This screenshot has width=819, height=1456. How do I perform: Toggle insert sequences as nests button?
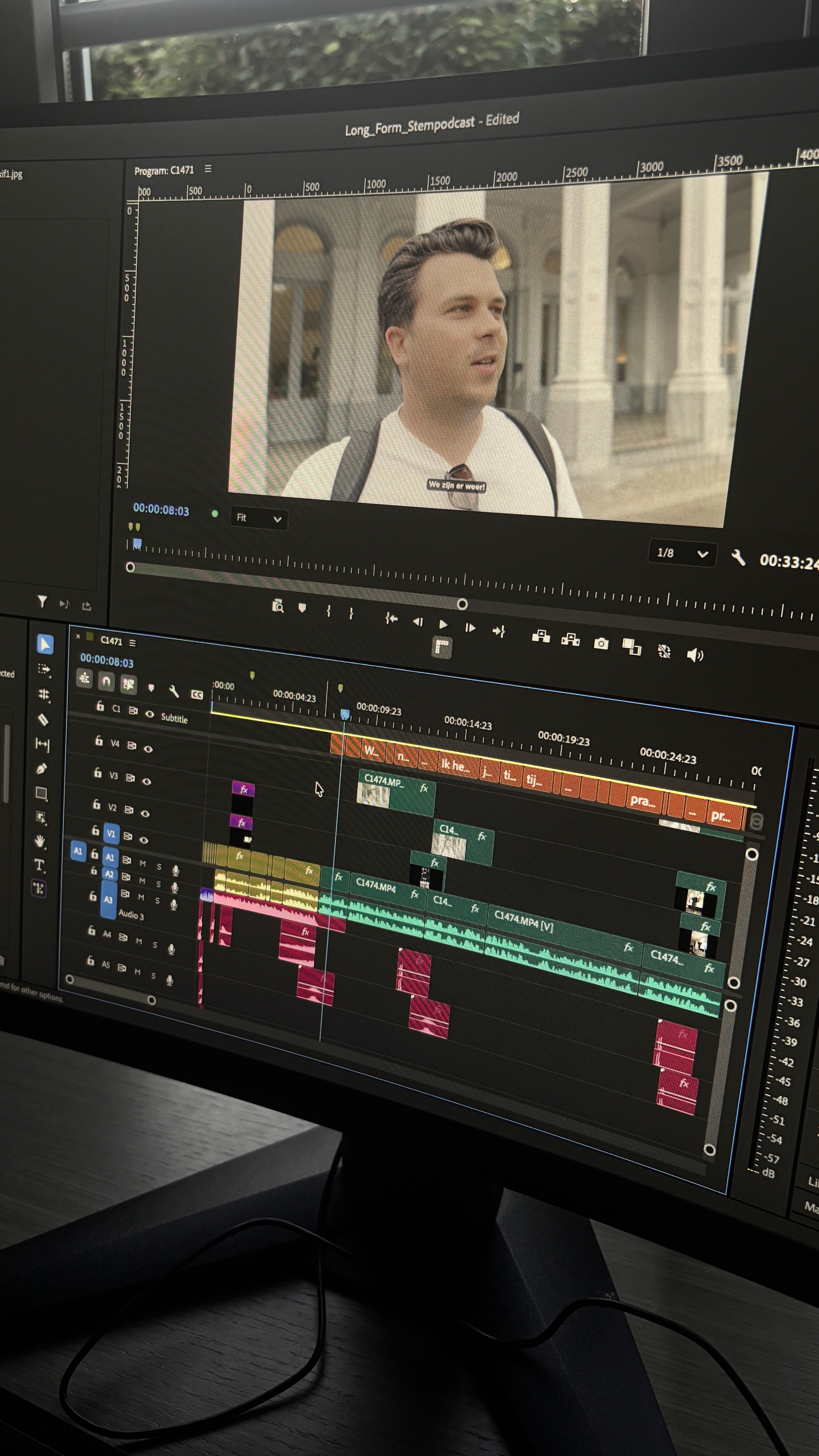pos(85,678)
